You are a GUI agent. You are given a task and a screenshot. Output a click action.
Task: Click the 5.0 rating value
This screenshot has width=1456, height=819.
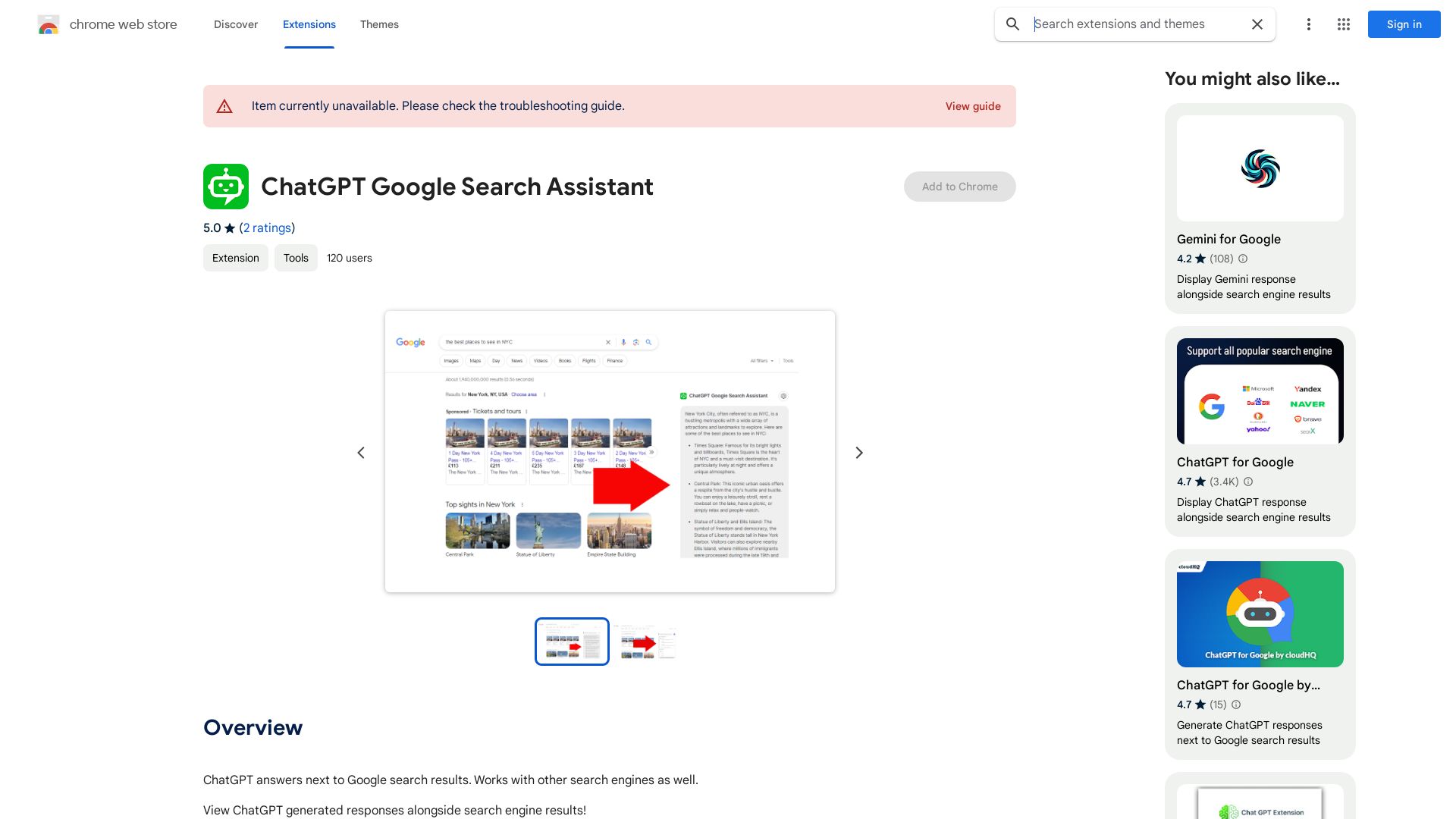click(212, 228)
